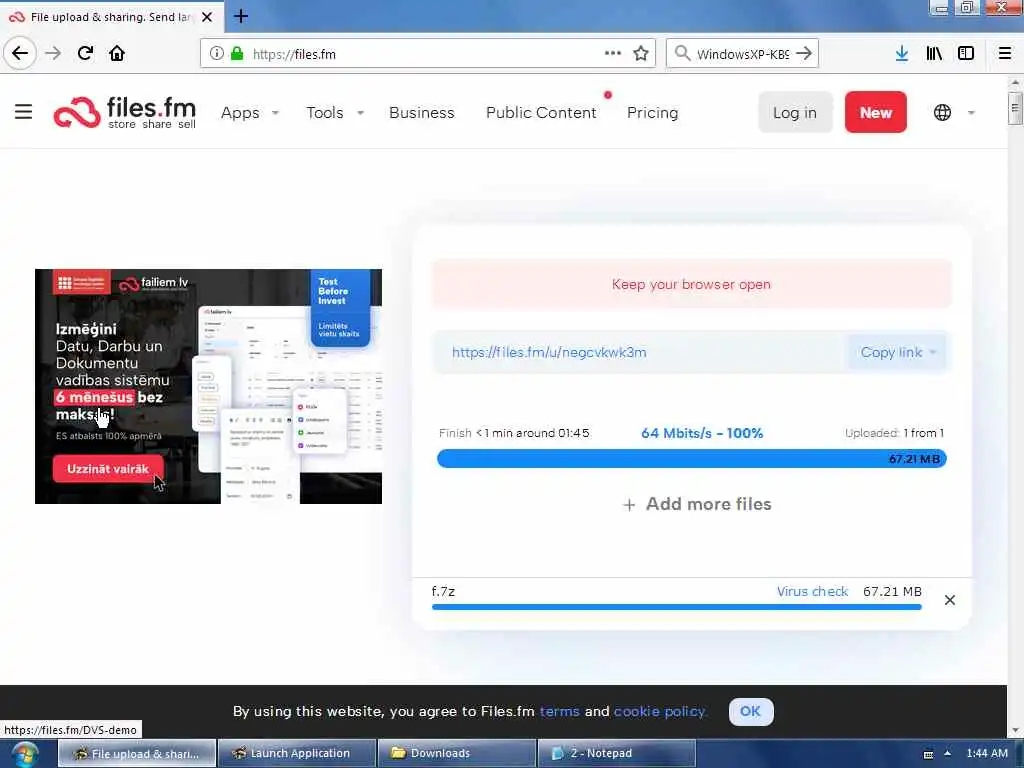
Task: Switch to 2 - Notepad taskbar item
Action: 616,753
